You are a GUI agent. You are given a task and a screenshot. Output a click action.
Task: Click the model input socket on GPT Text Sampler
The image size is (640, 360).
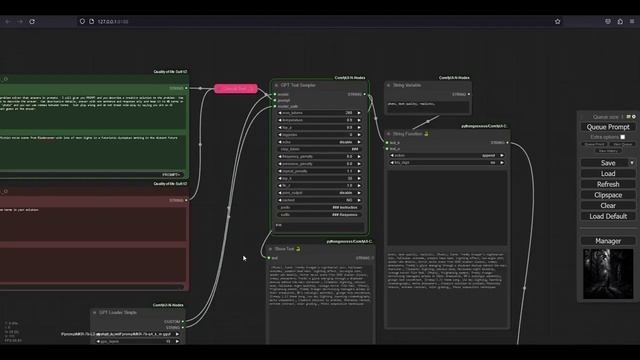click(x=275, y=94)
